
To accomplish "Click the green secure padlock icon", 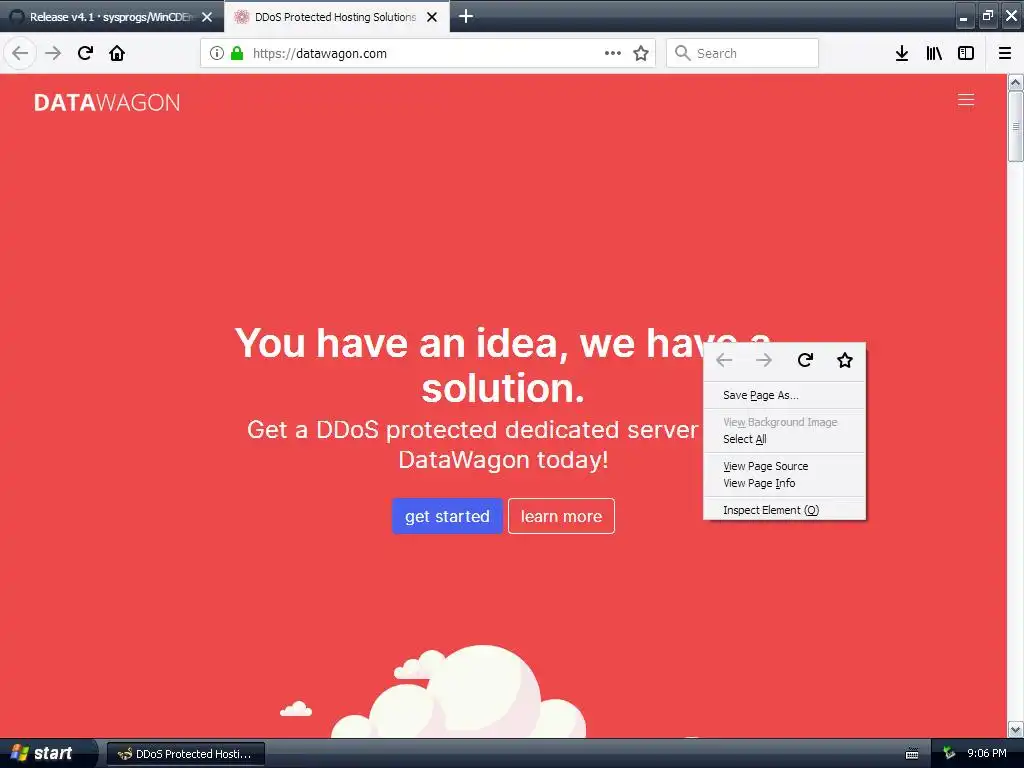I will tap(237, 53).
